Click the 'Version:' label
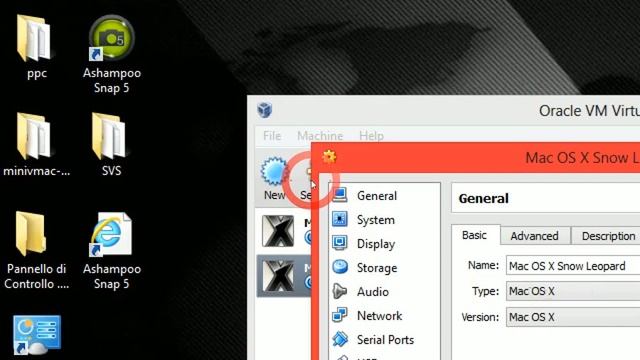The width and height of the screenshot is (640, 360). 480,317
